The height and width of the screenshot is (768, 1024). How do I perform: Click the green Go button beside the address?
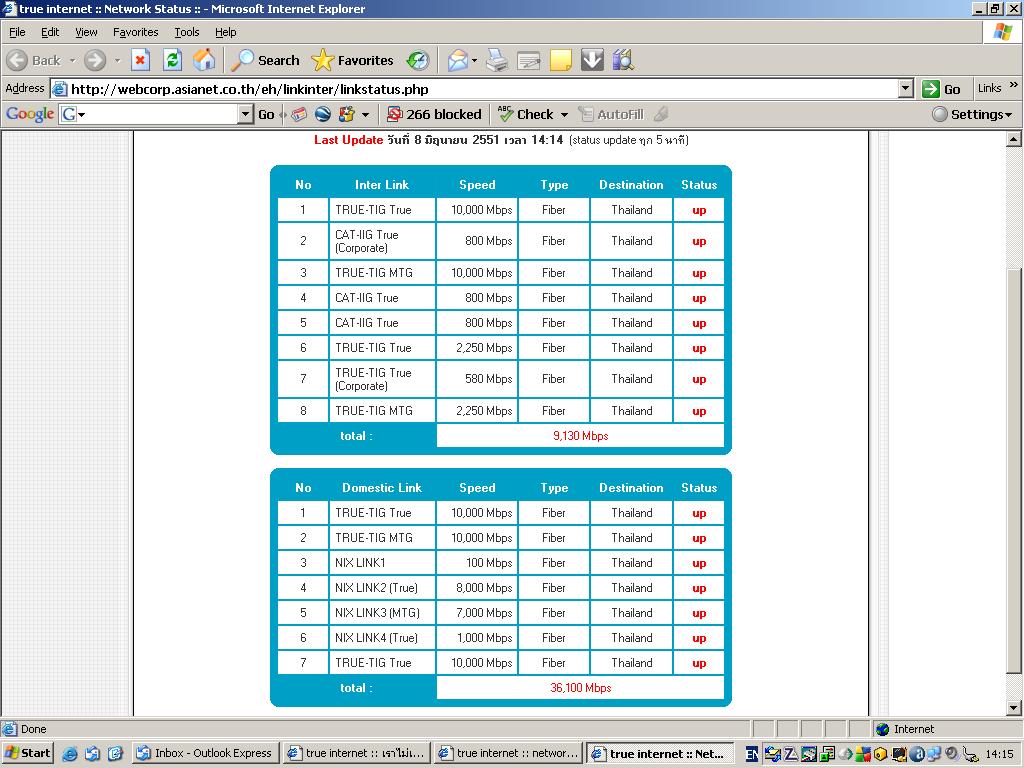click(x=942, y=89)
